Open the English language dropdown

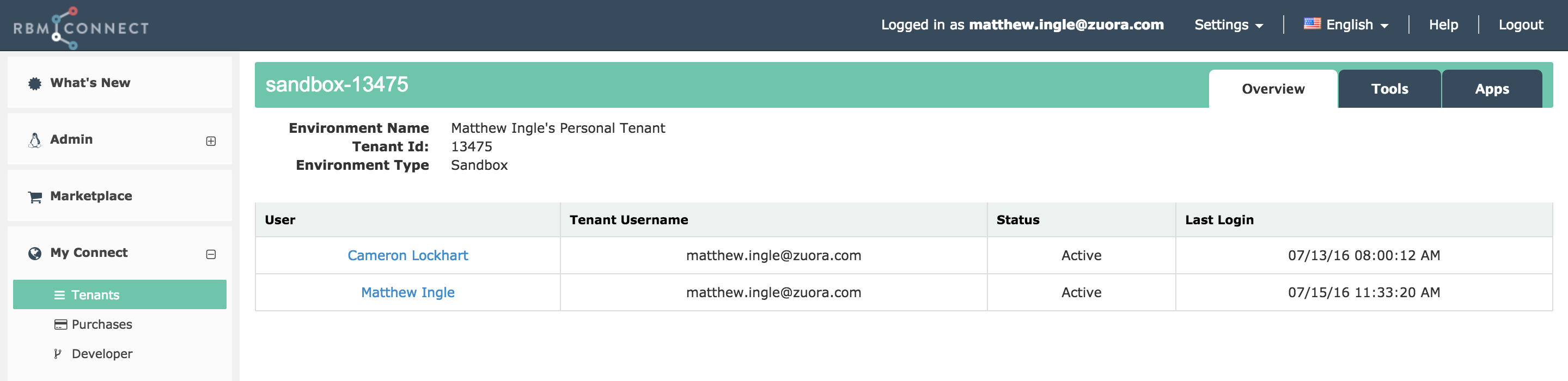[1346, 25]
